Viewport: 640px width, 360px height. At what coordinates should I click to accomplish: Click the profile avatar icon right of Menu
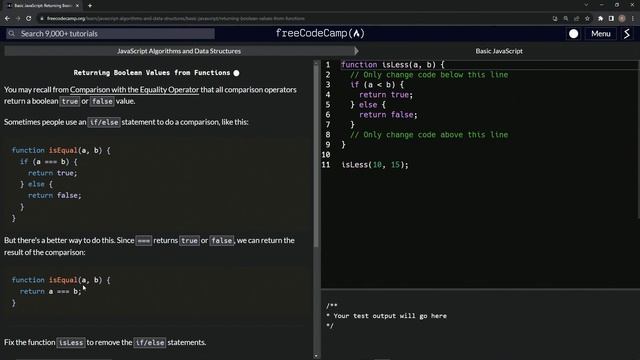click(627, 34)
